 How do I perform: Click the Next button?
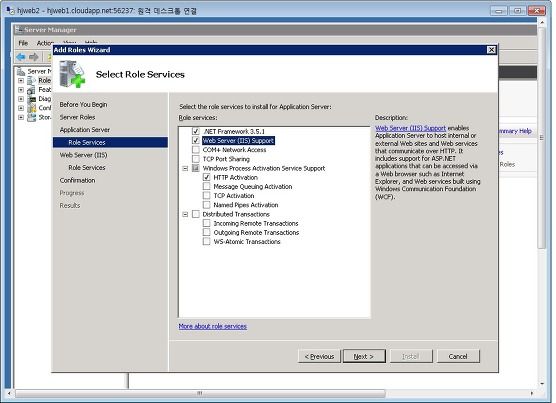[x=364, y=356]
